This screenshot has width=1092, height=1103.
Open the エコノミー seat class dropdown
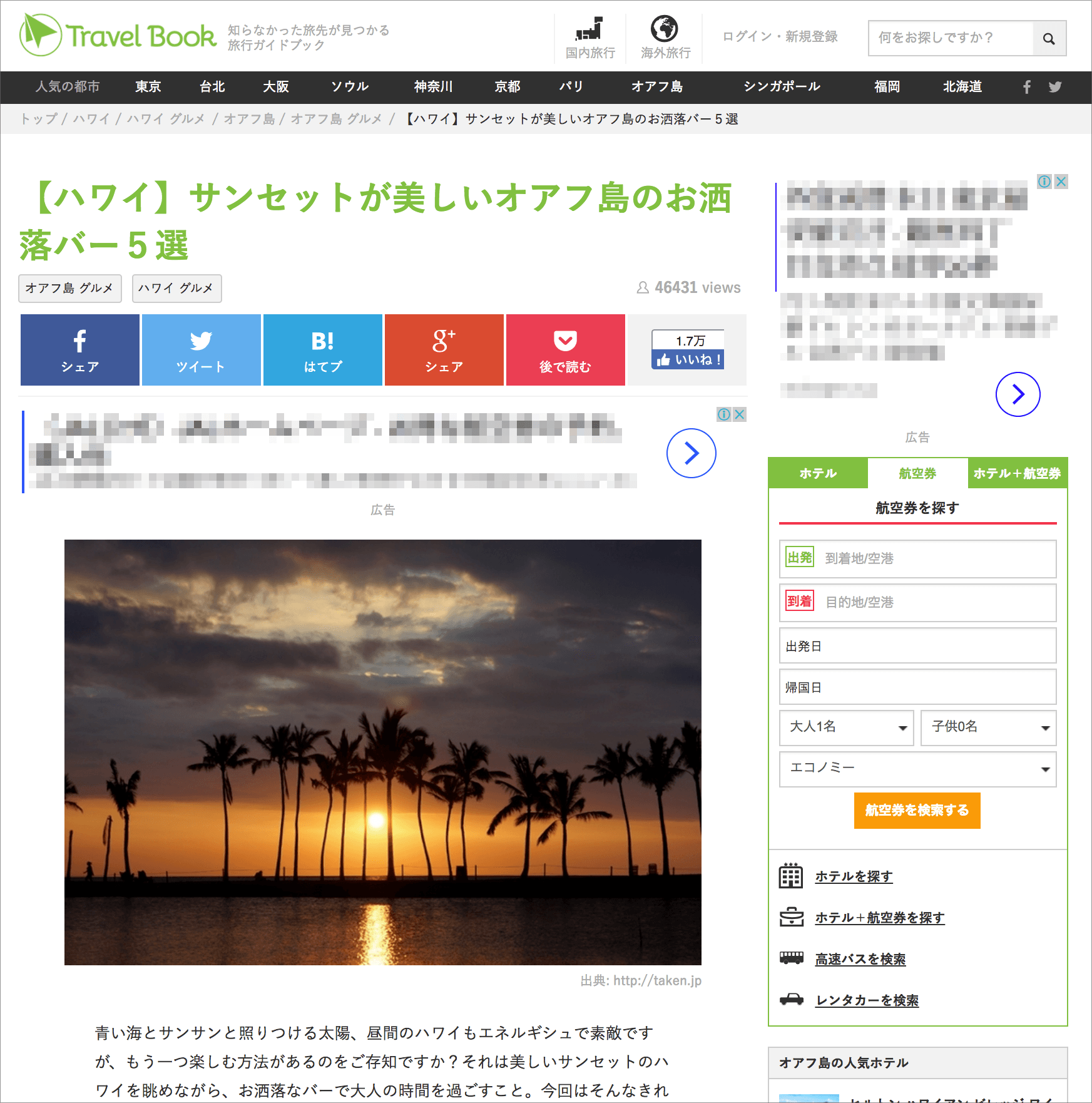click(917, 769)
